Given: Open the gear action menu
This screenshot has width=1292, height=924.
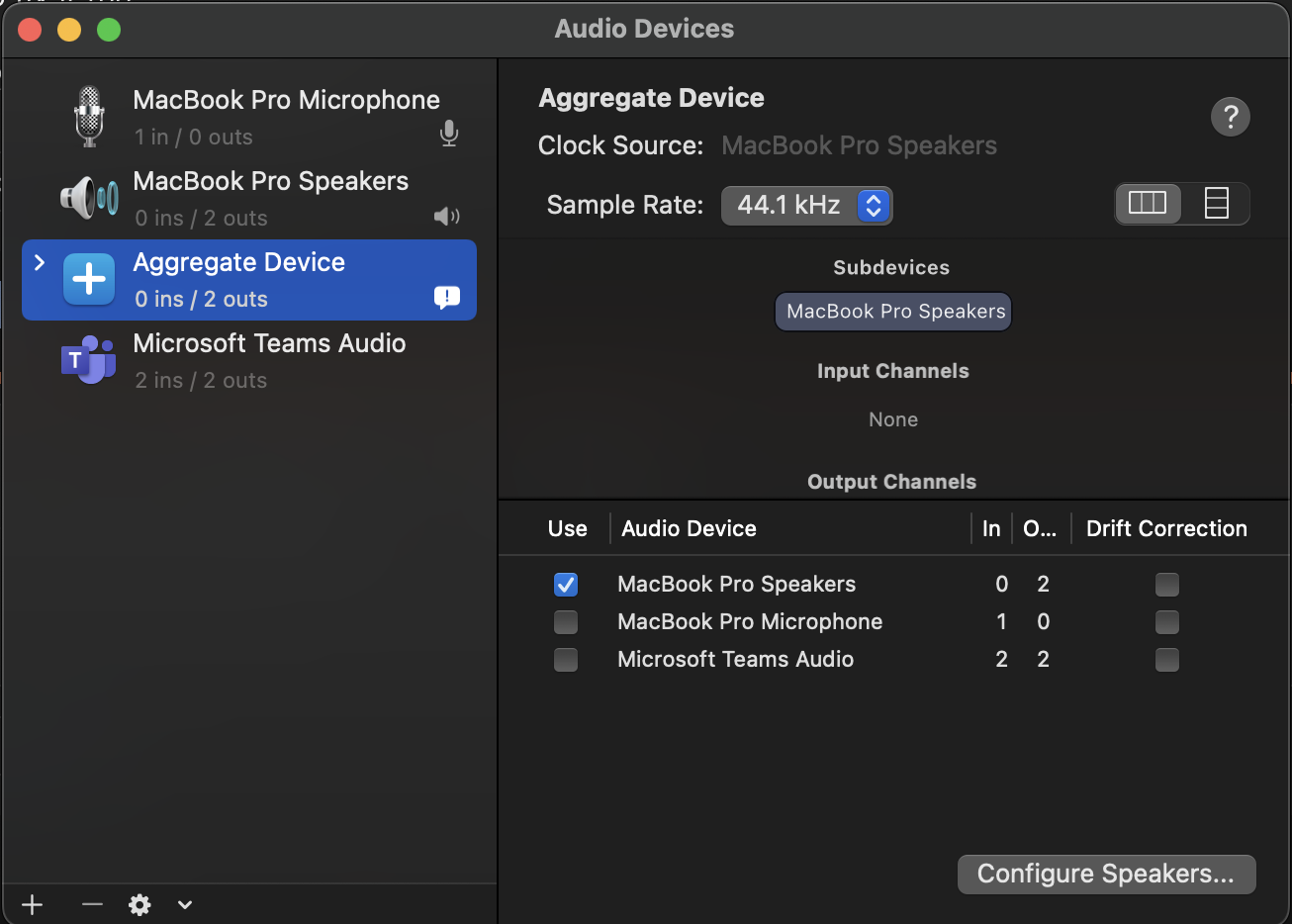Looking at the screenshot, I should pos(139,904).
